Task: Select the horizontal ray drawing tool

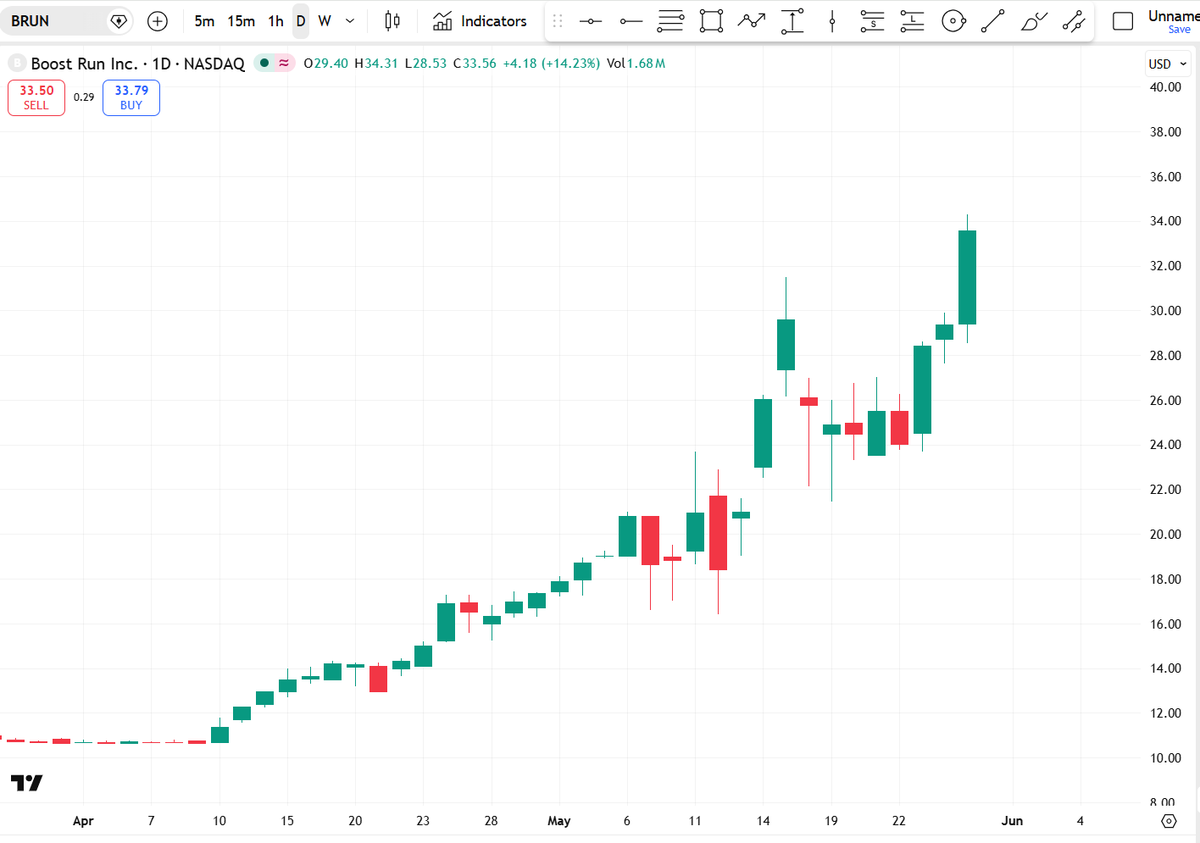Action: tap(631, 21)
